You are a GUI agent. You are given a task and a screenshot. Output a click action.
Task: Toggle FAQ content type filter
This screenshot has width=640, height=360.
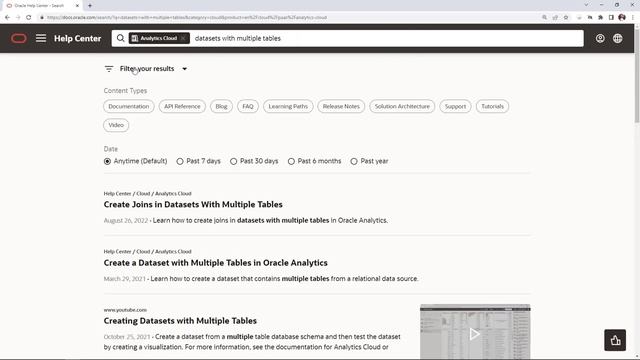[248, 107]
